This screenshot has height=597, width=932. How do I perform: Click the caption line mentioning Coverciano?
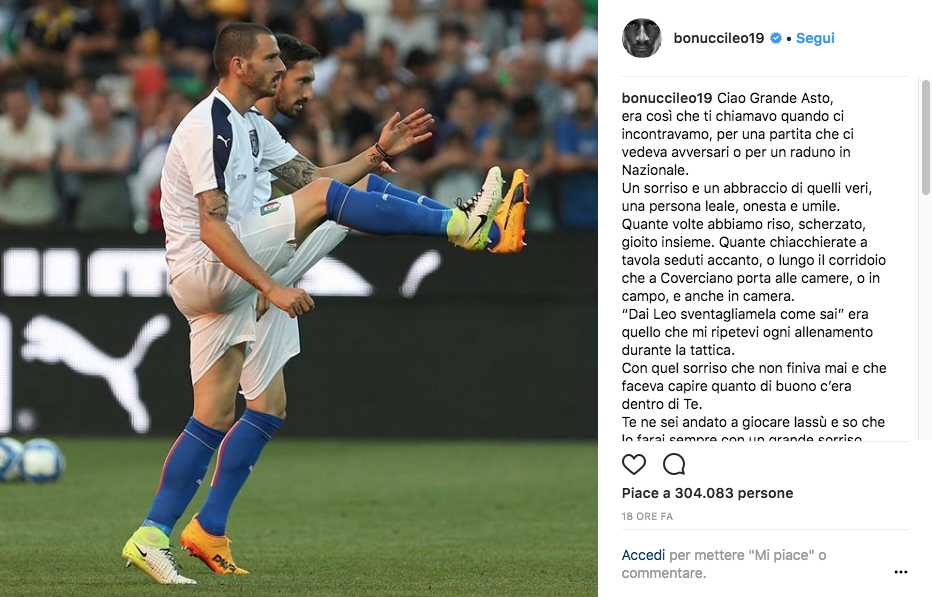pyautogui.click(x=751, y=278)
